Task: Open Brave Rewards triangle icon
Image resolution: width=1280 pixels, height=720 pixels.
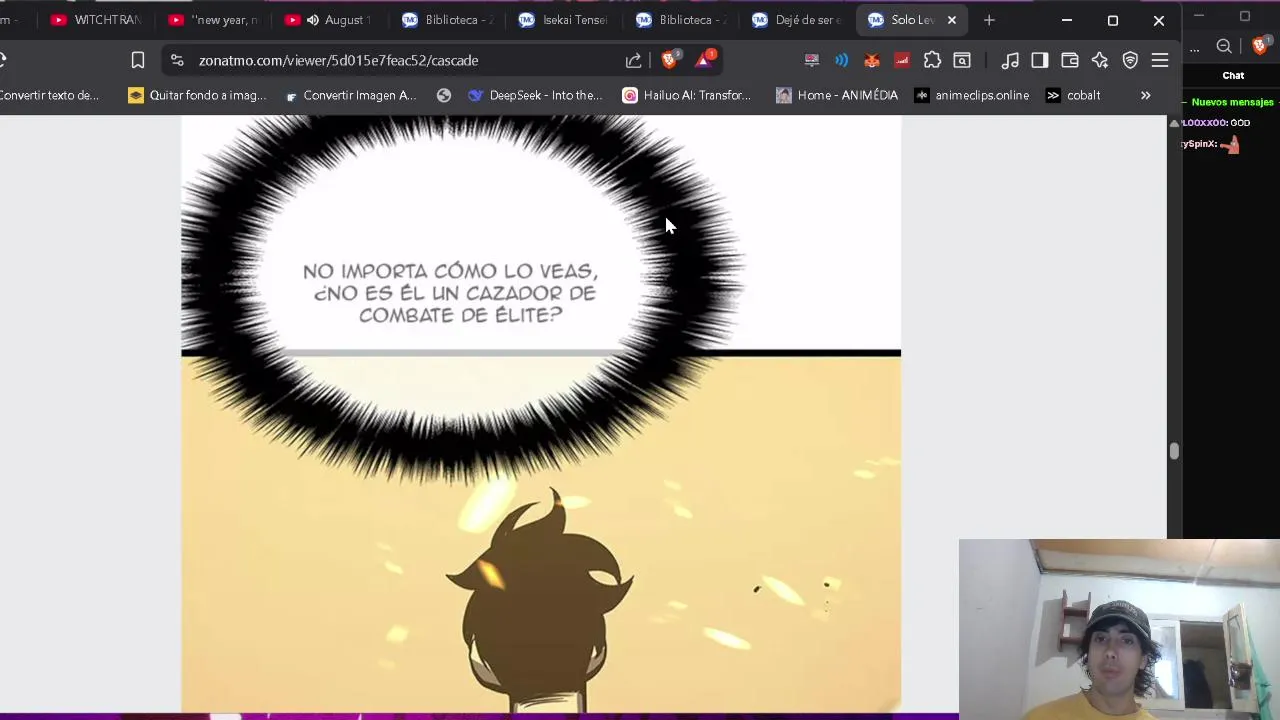Action: tap(704, 59)
